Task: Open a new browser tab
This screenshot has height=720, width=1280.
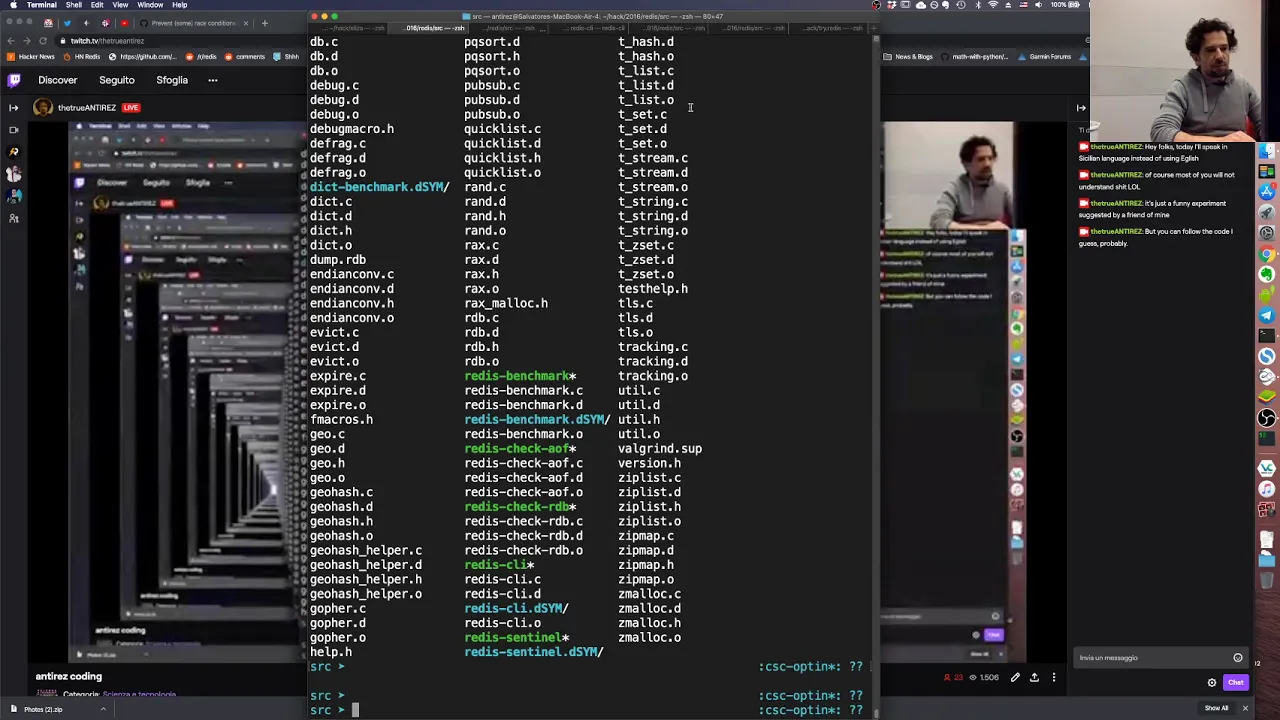Action: [265, 23]
